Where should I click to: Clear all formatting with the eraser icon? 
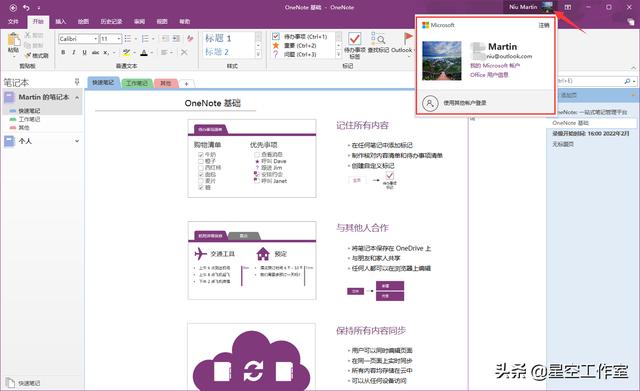(x=190, y=39)
